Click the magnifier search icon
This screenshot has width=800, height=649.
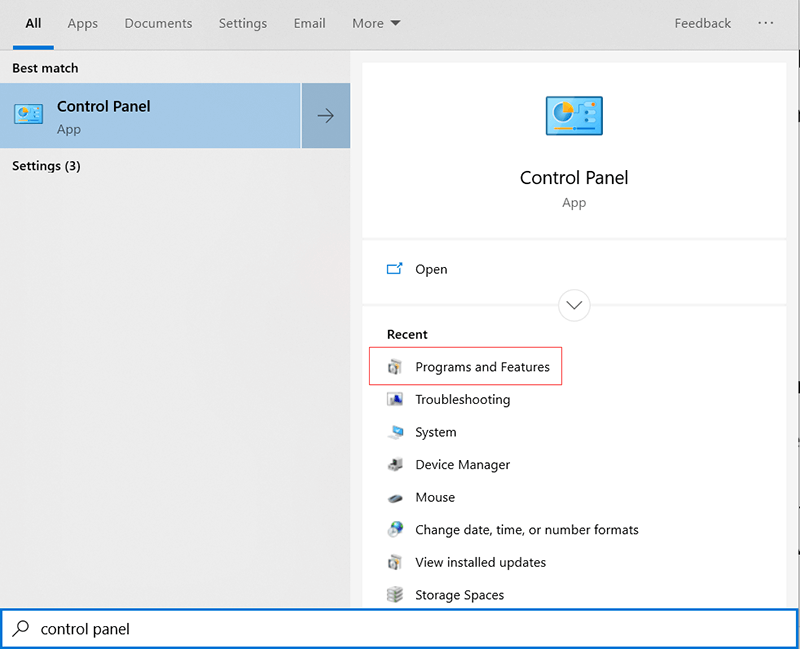point(20,629)
